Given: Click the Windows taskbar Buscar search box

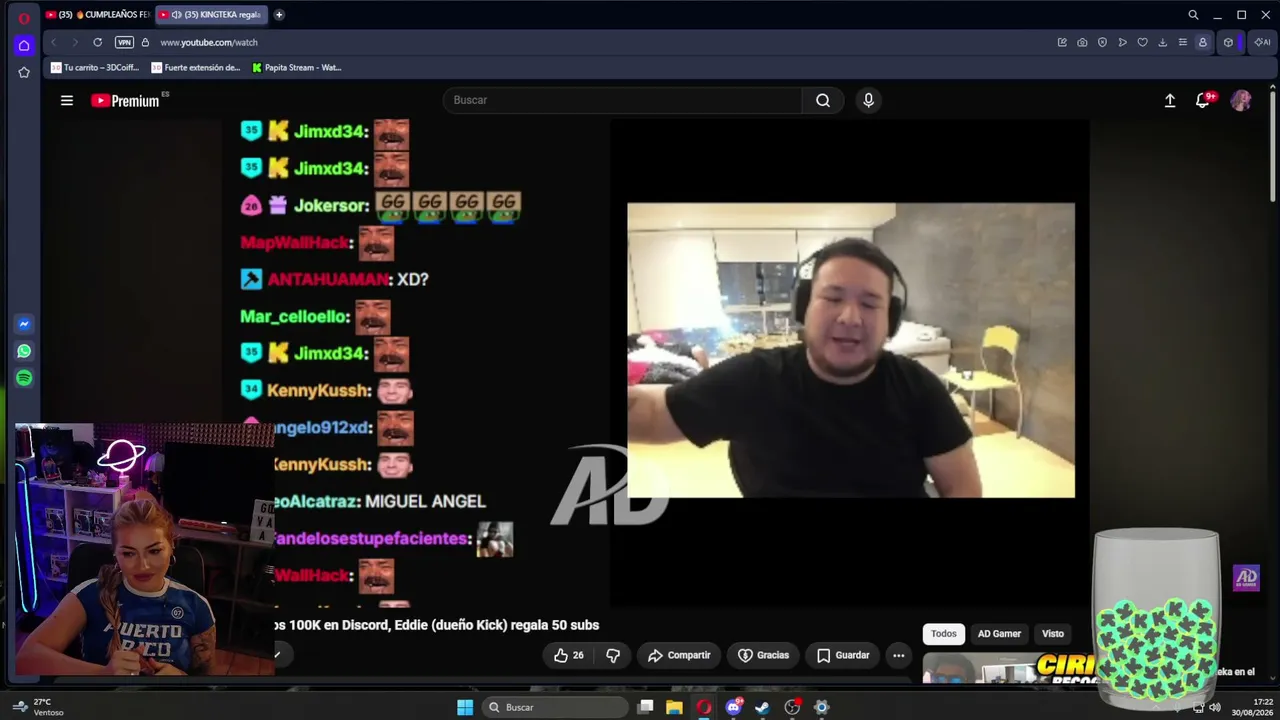Looking at the screenshot, I should click(x=555, y=707).
